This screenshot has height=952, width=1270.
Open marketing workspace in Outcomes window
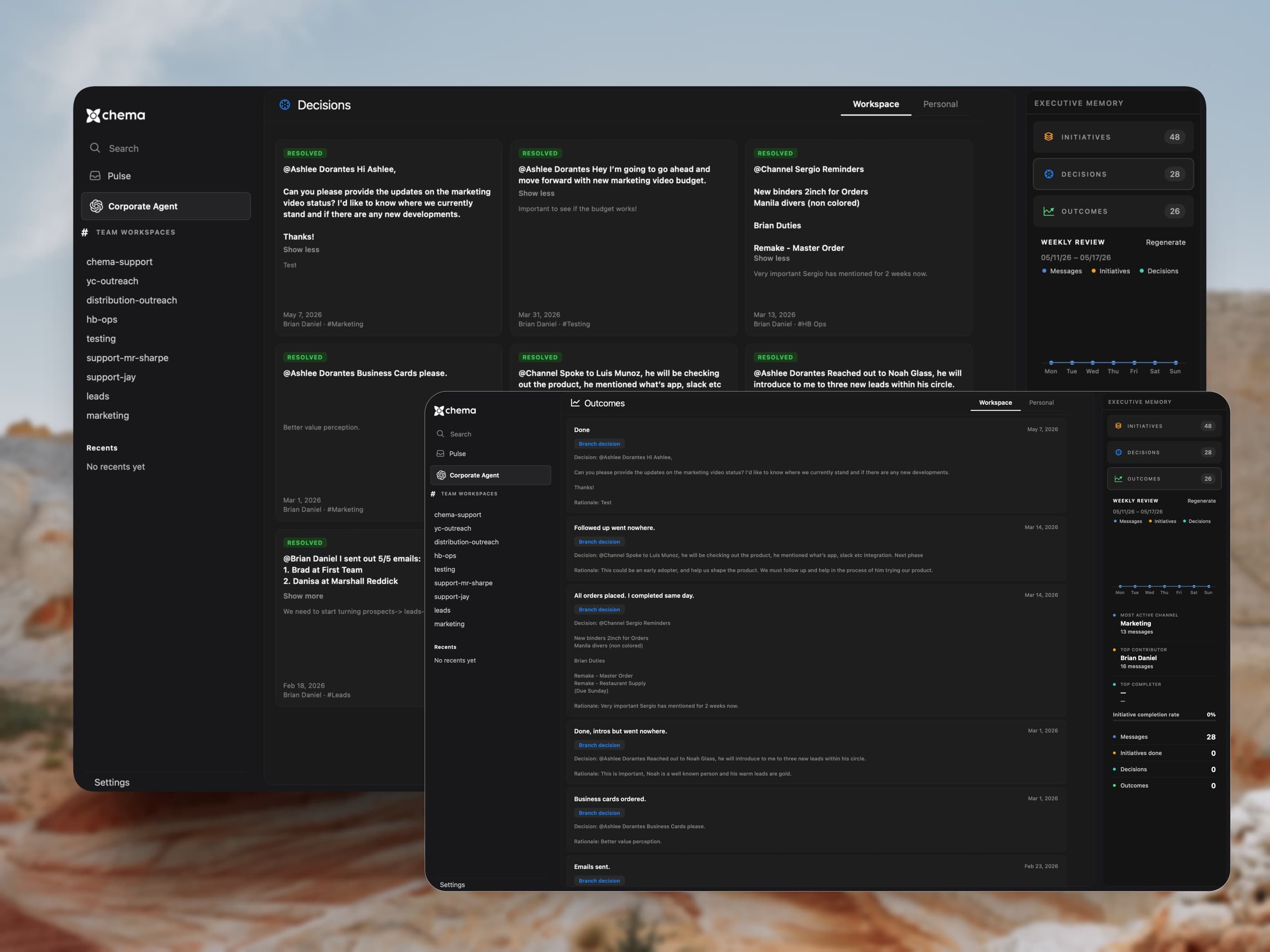[449, 624]
